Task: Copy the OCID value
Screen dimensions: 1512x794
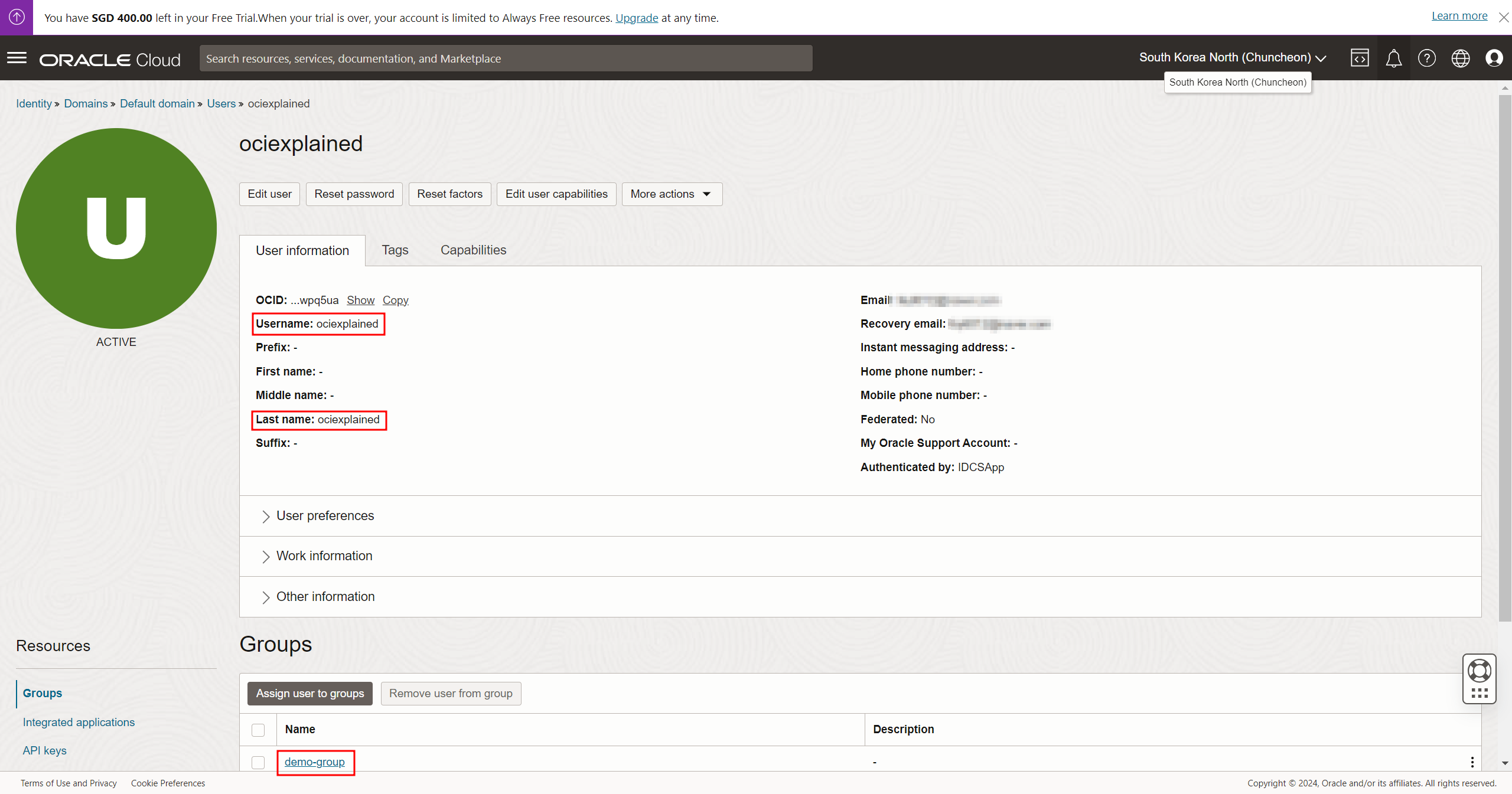Action: pyautogui.click(x=395, y=300)
